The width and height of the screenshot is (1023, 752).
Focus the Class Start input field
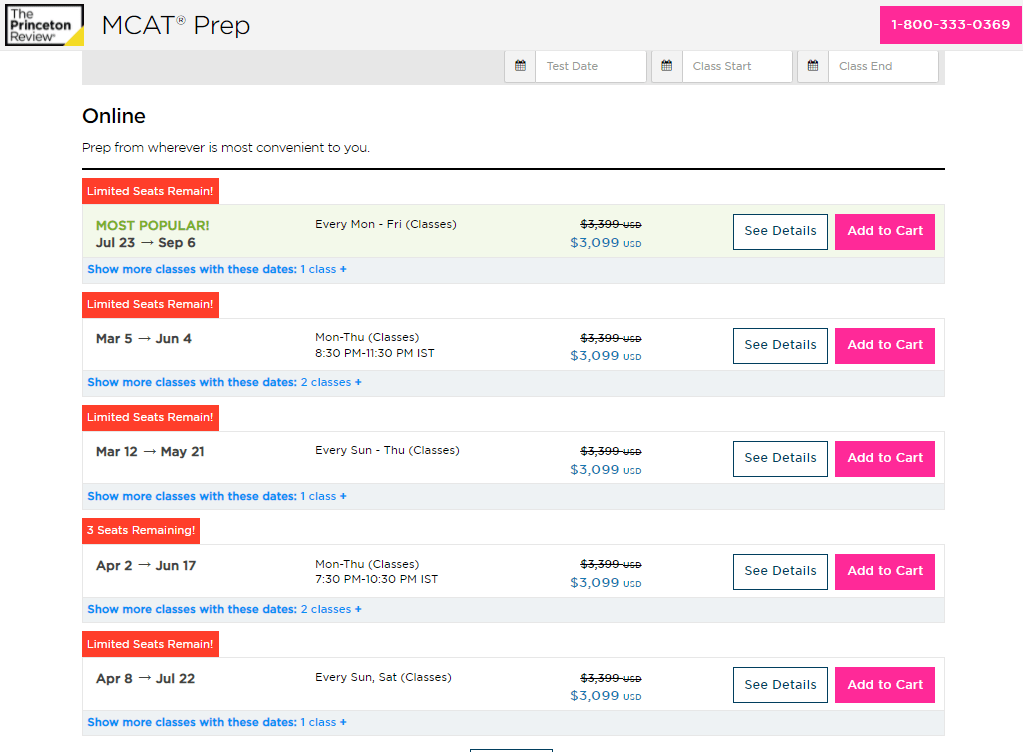737,66
